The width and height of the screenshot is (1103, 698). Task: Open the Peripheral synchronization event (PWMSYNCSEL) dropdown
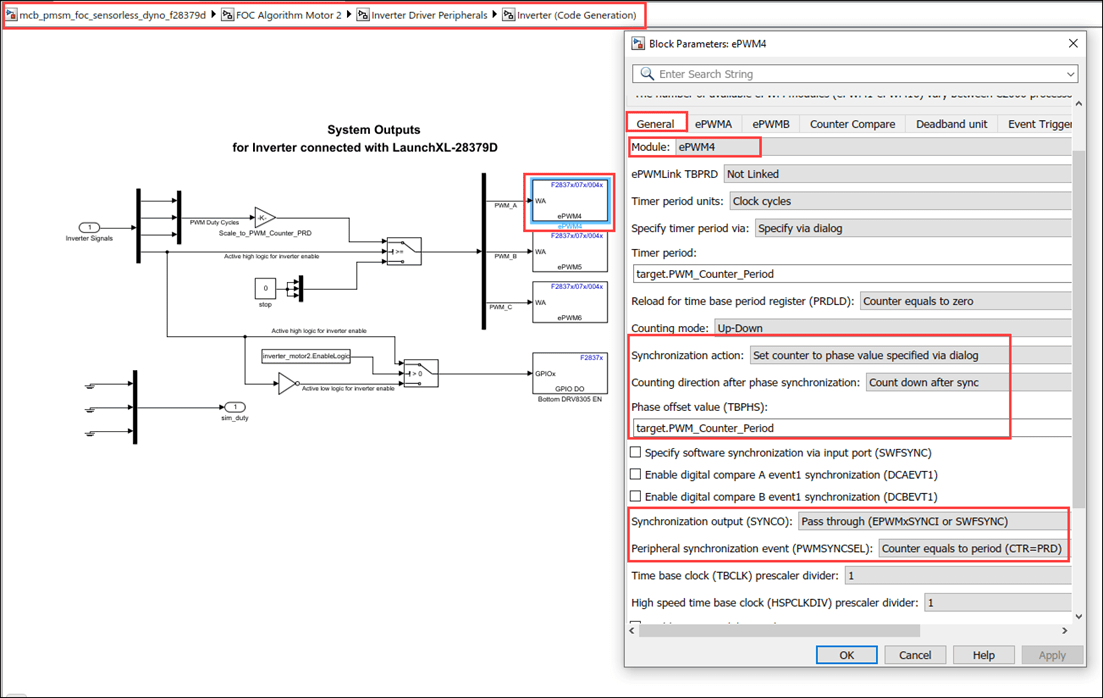[x=975, y=548]
